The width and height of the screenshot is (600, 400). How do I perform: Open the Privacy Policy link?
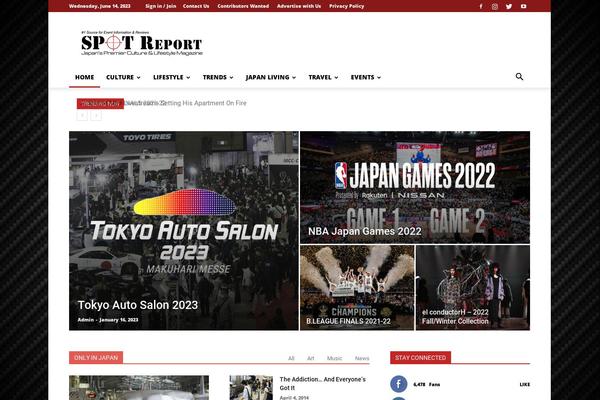(347, 6)
